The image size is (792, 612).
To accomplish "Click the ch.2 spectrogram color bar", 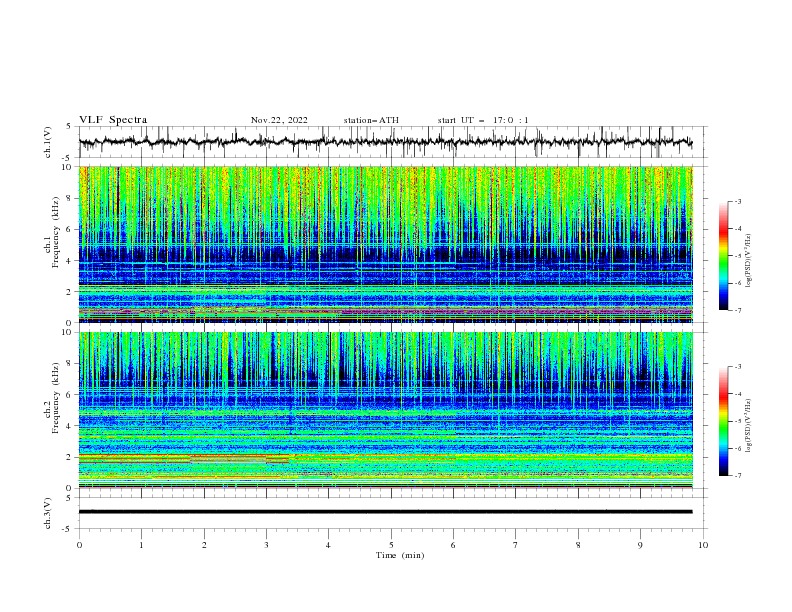I will pos(723,421).
